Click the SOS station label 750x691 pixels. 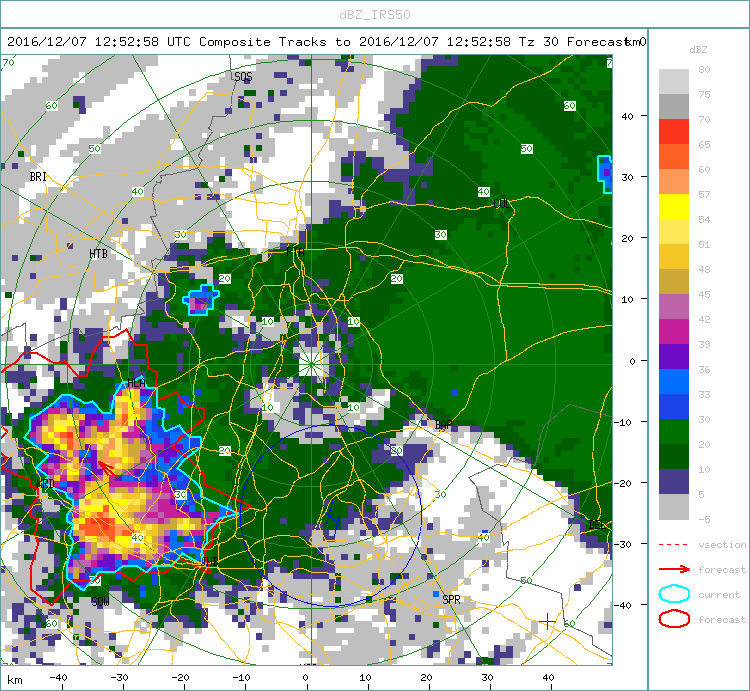[243, 77]
